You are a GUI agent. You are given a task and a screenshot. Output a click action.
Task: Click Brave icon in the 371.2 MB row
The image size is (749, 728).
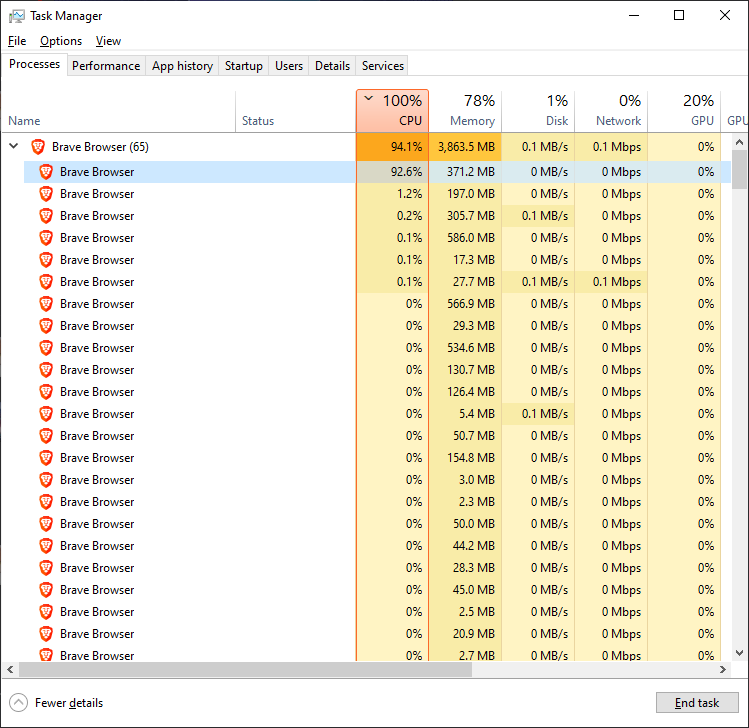point(46,172)
